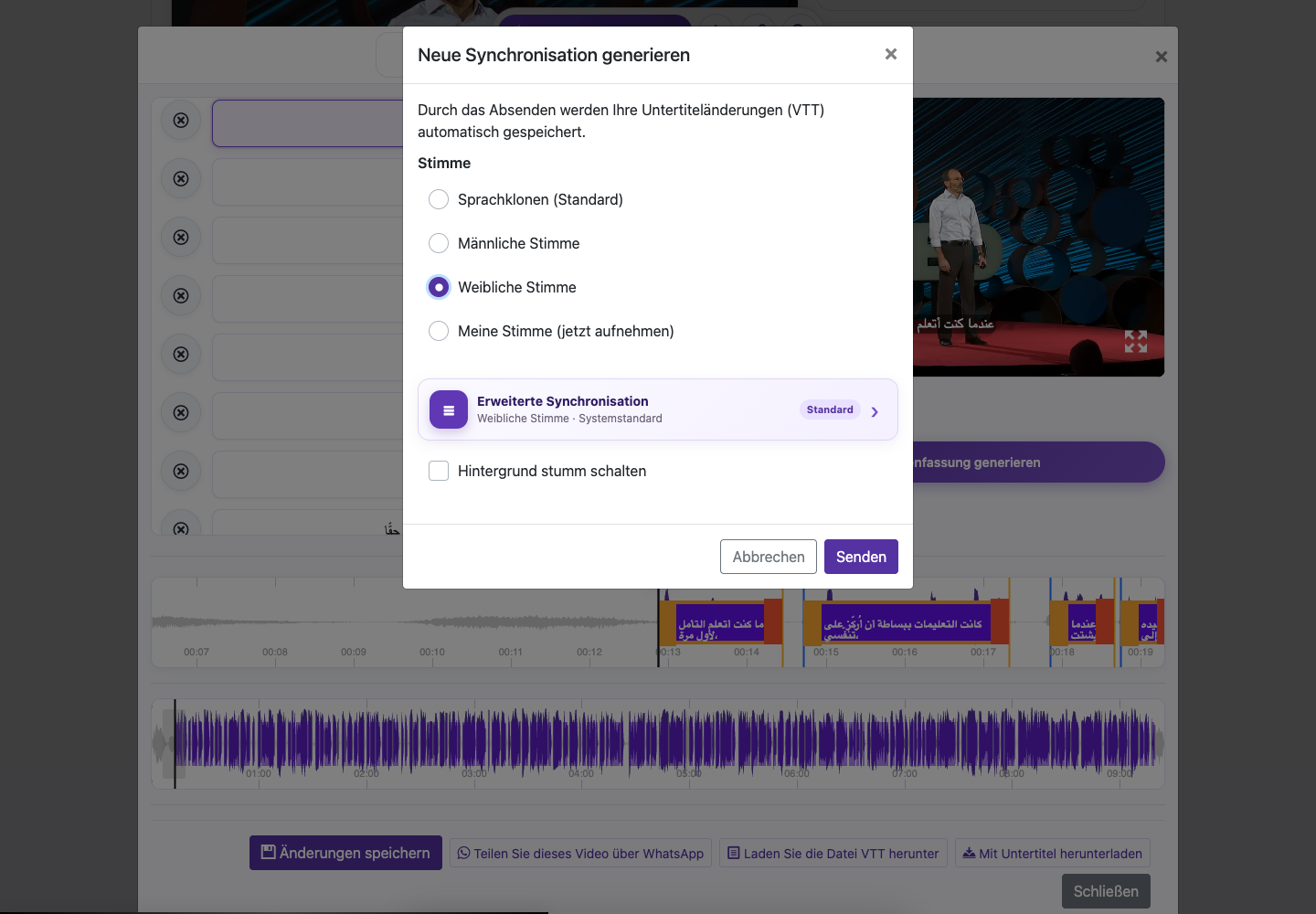Click the Stimme section label
Screen dimensions: 1316x914
[x=444, y=163]
